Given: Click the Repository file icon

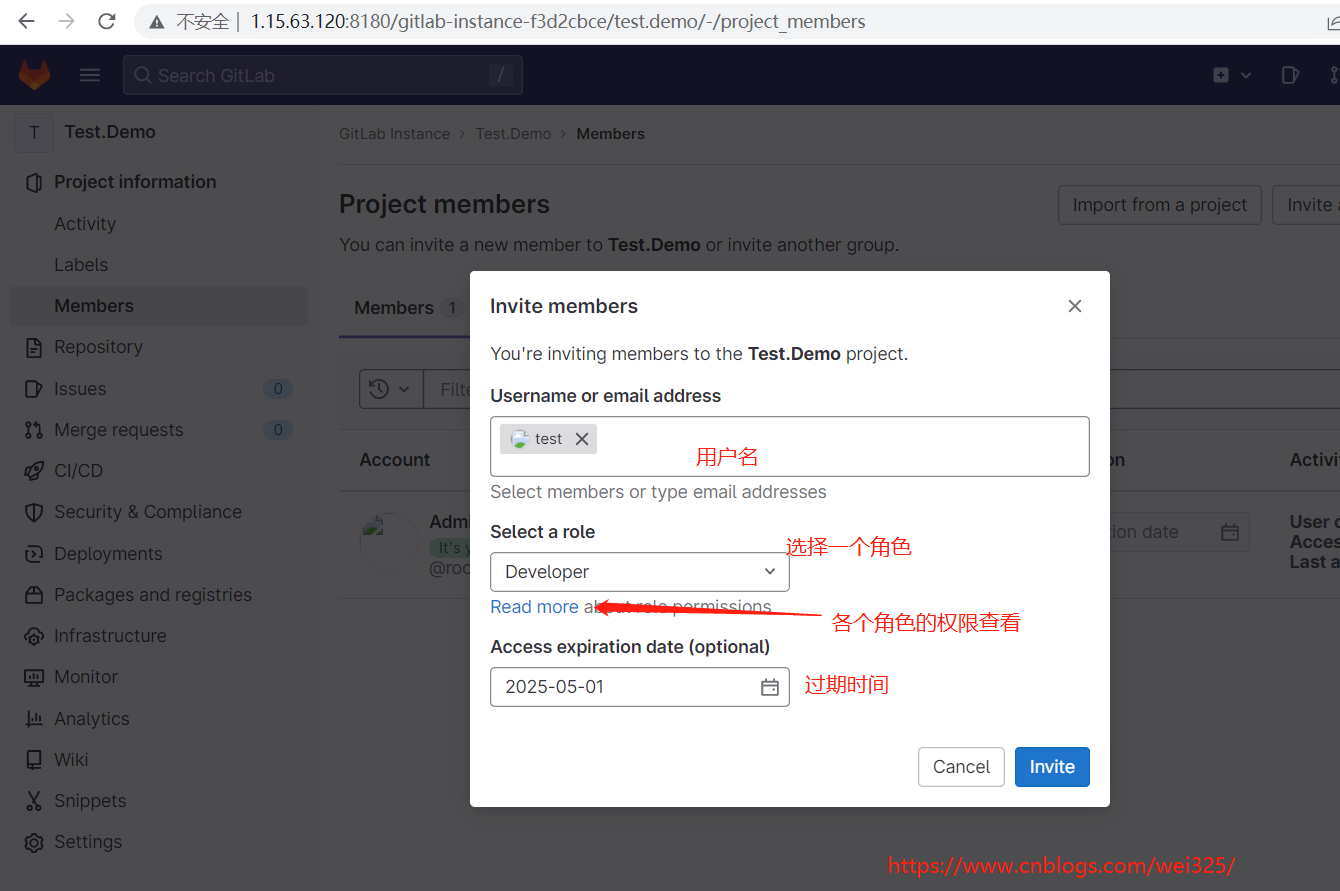Looking at the screenshot, I should tap(34, 348).
